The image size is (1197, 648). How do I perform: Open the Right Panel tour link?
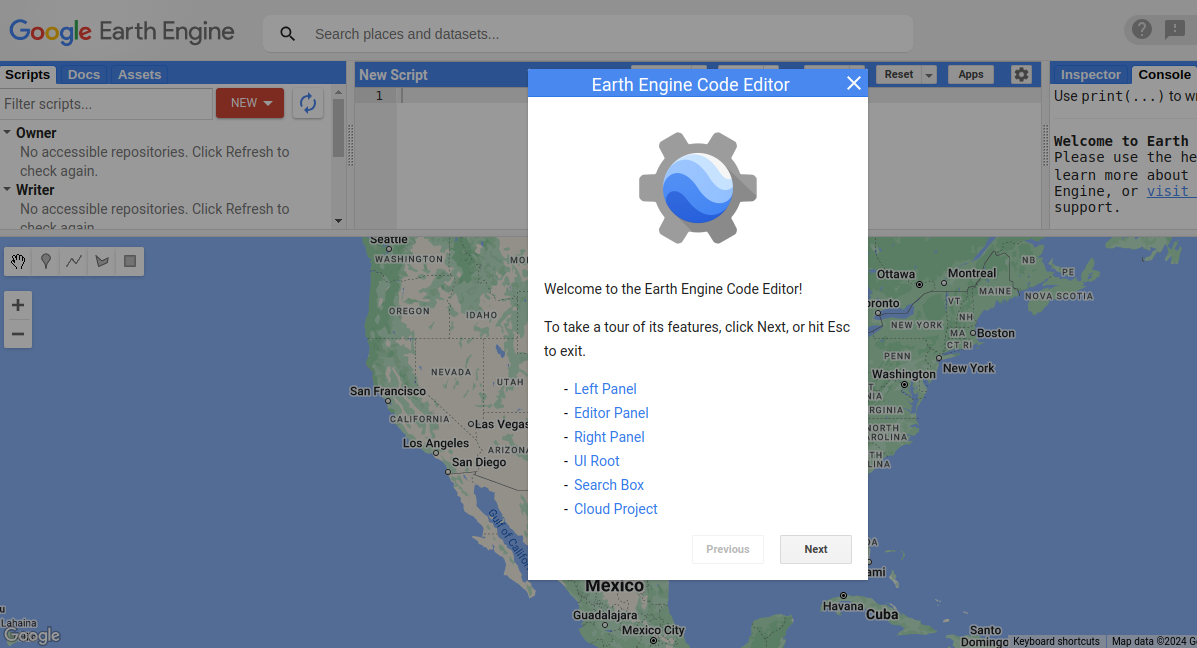click(609, 437)
